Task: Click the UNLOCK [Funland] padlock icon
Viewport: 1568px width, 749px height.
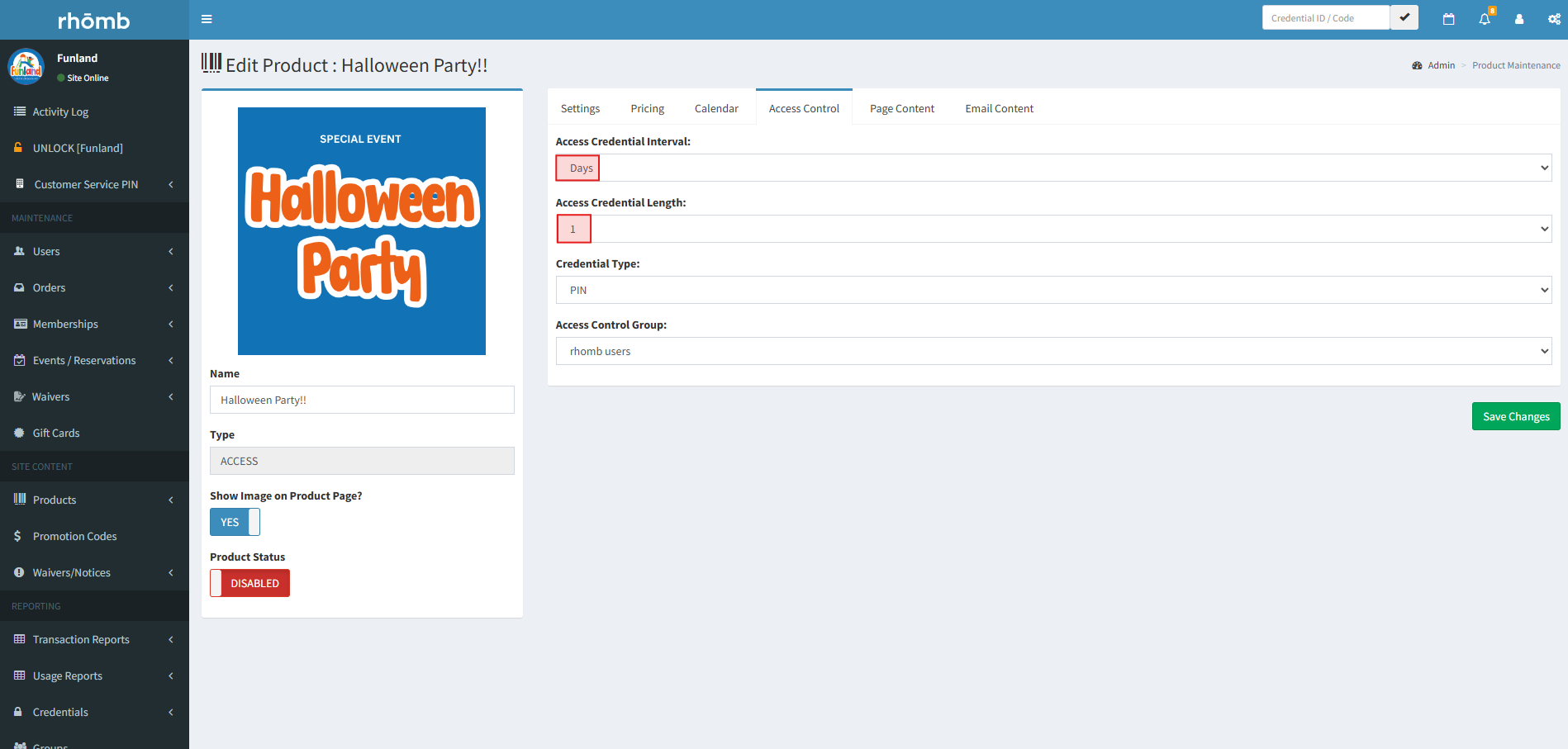Action: tap(18, 148)
